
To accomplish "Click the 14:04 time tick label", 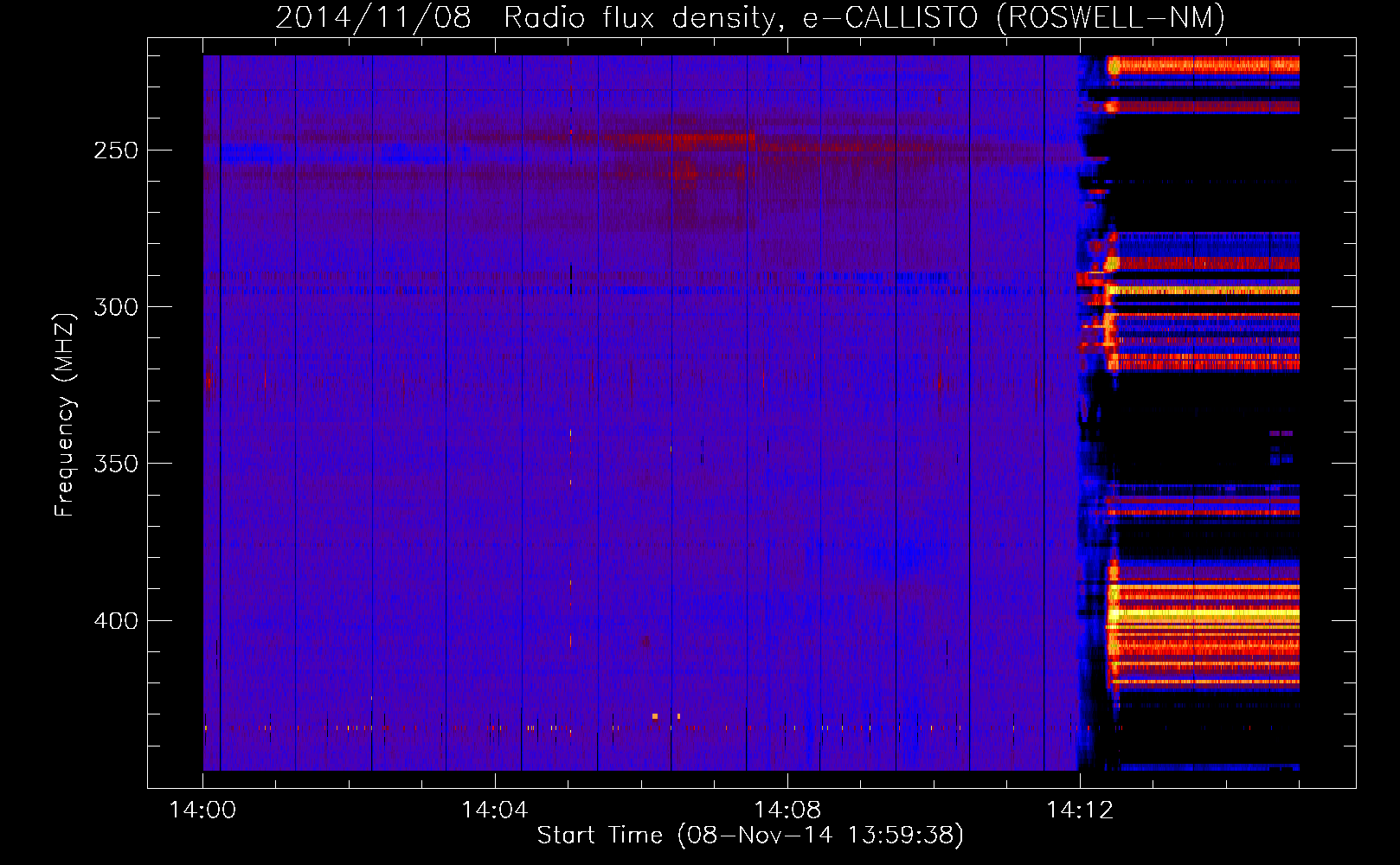I will [495, 811].
